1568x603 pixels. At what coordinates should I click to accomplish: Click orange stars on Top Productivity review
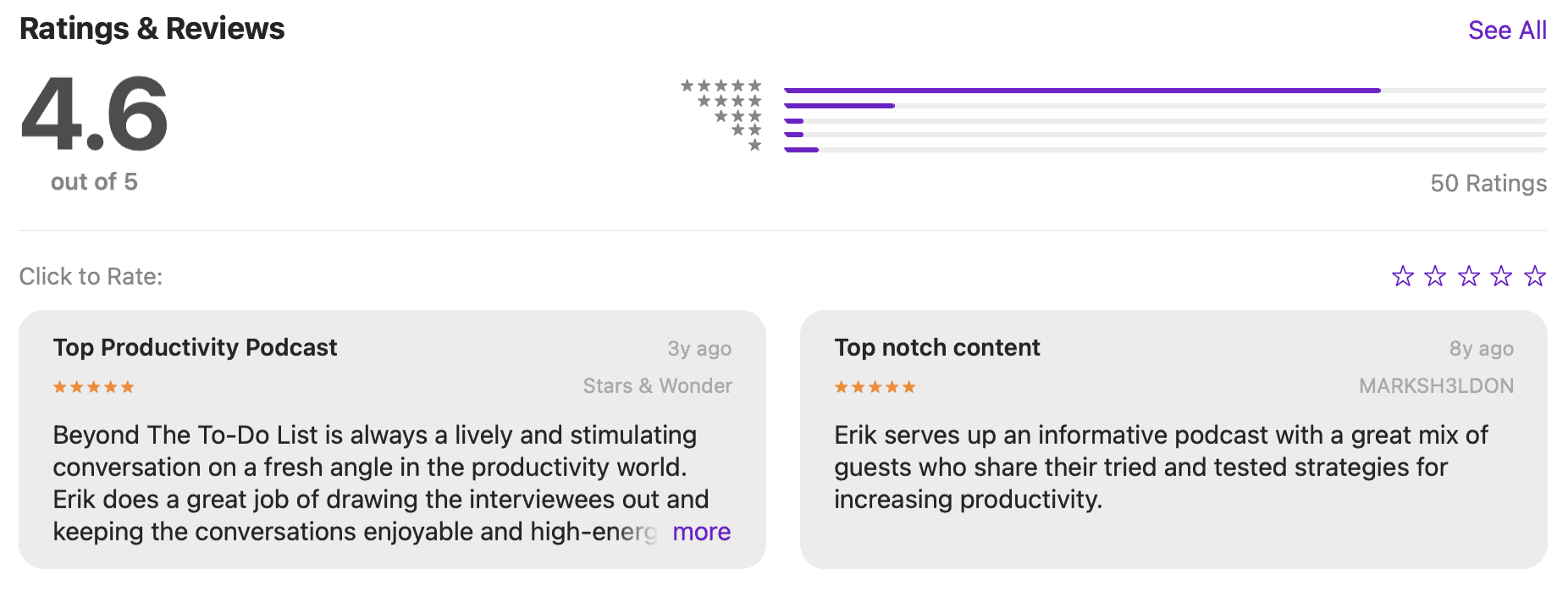(93, 387)
